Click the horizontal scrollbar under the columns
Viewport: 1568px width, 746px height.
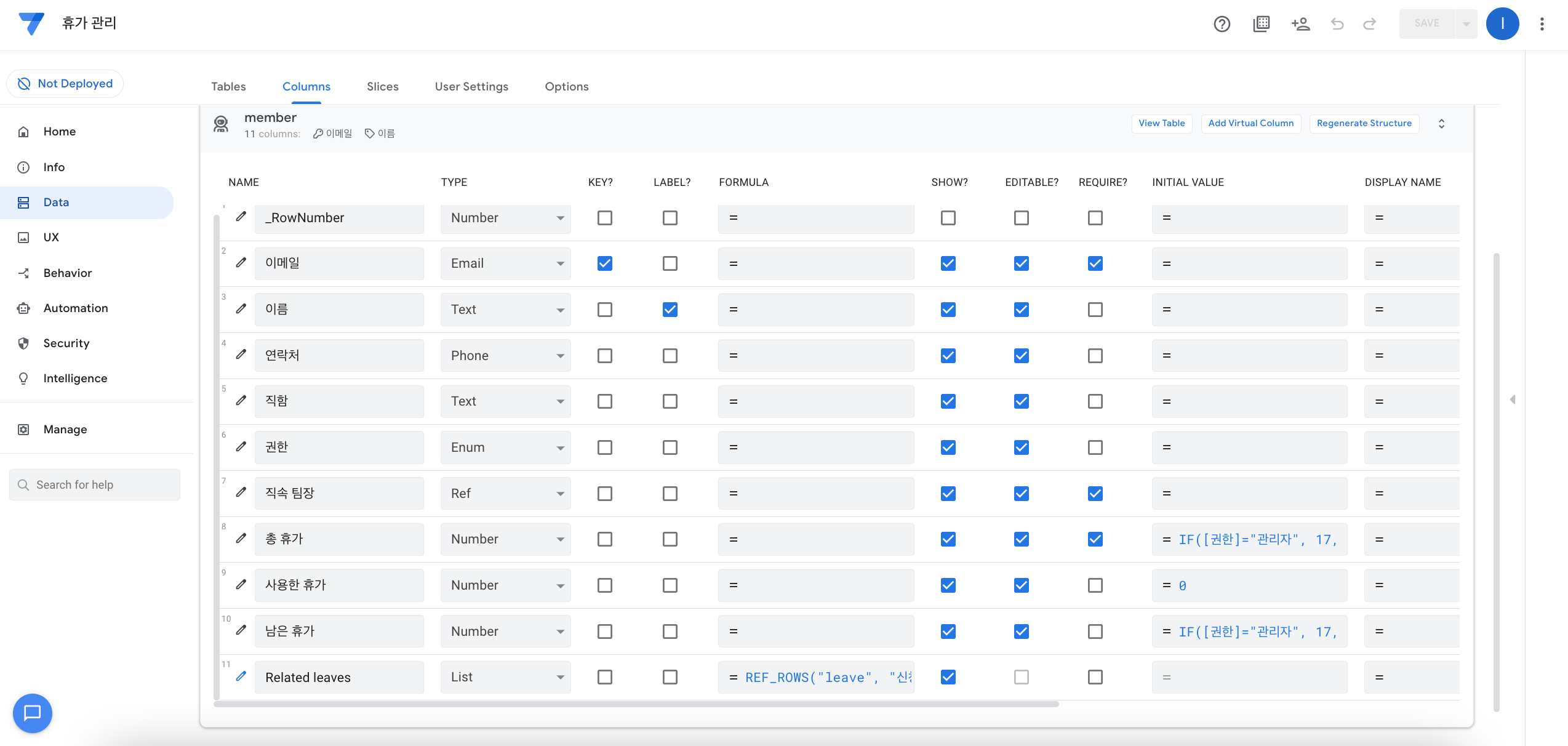[x=636, y=704]
